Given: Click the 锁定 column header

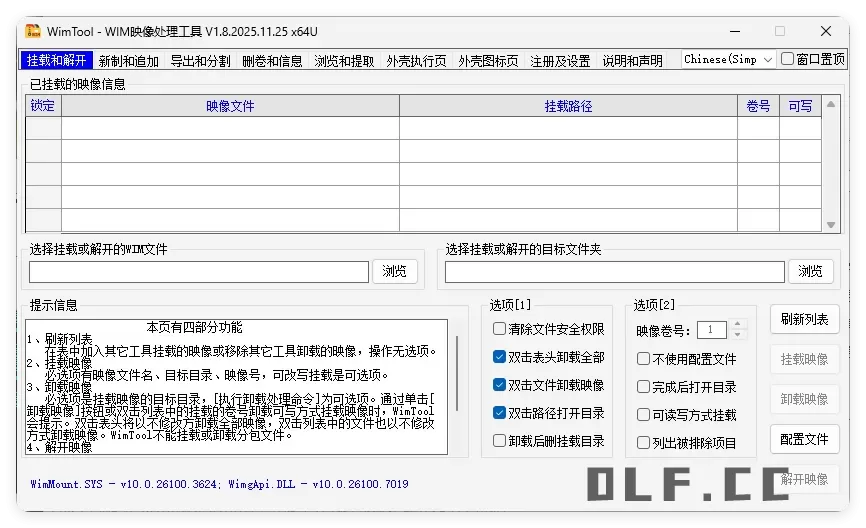Looking at the screenshot, I should pos(43,105).
